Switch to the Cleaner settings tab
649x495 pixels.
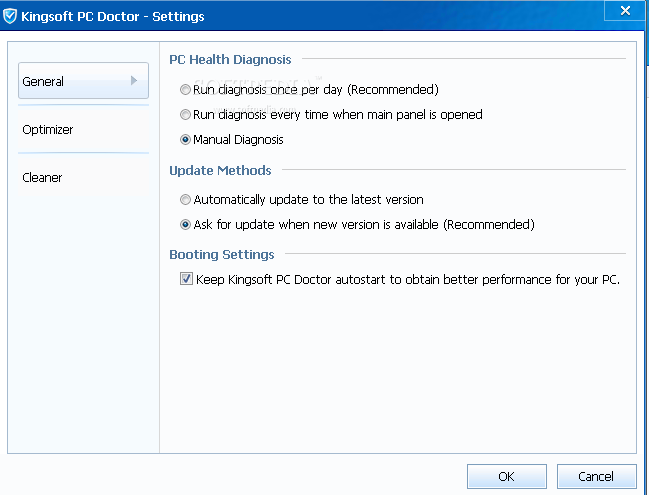point(83,178)
